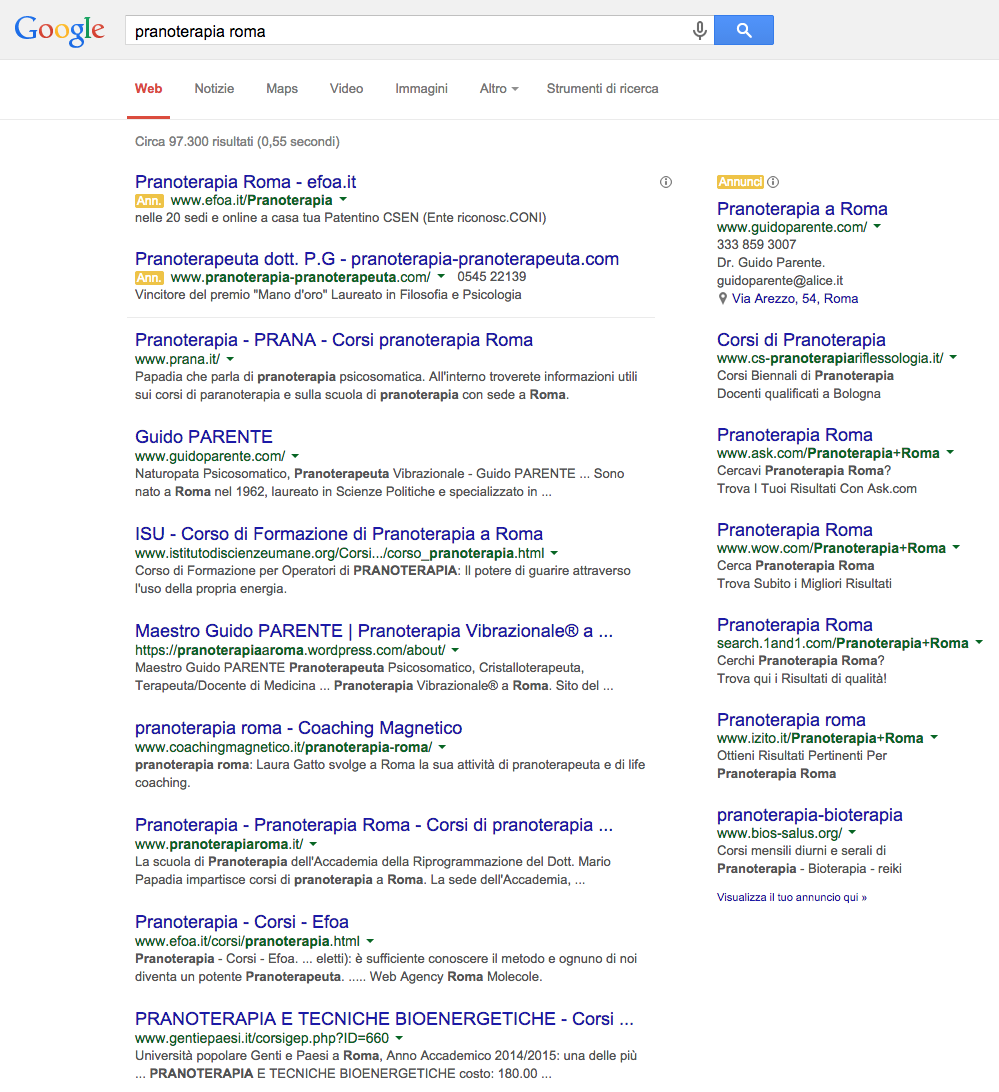The height and width of the screenshot is (1092, 999).
Task: Click Visualizza il tuo annuncio qui
Action: 791,897
